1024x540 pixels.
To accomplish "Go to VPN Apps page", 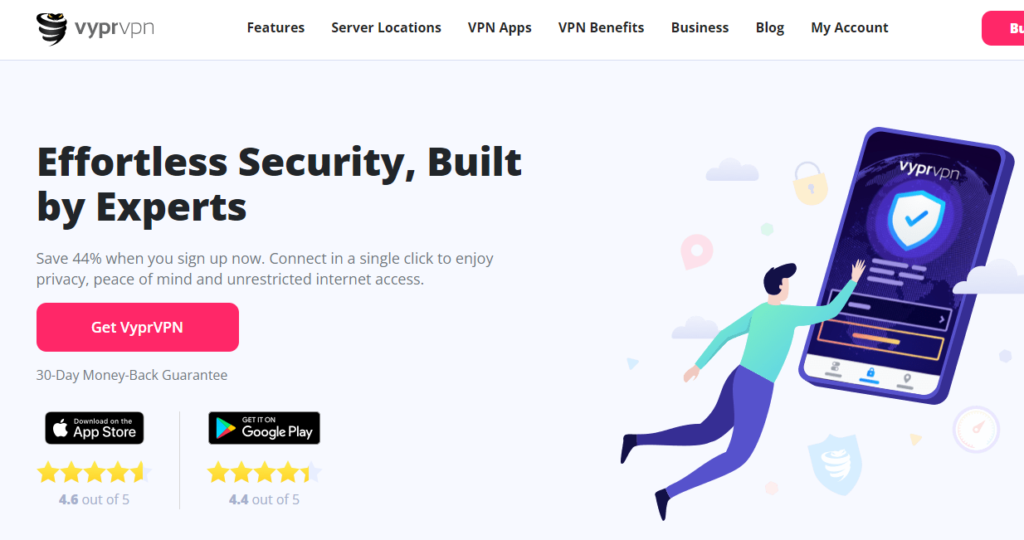I will [x=500, y=27].
